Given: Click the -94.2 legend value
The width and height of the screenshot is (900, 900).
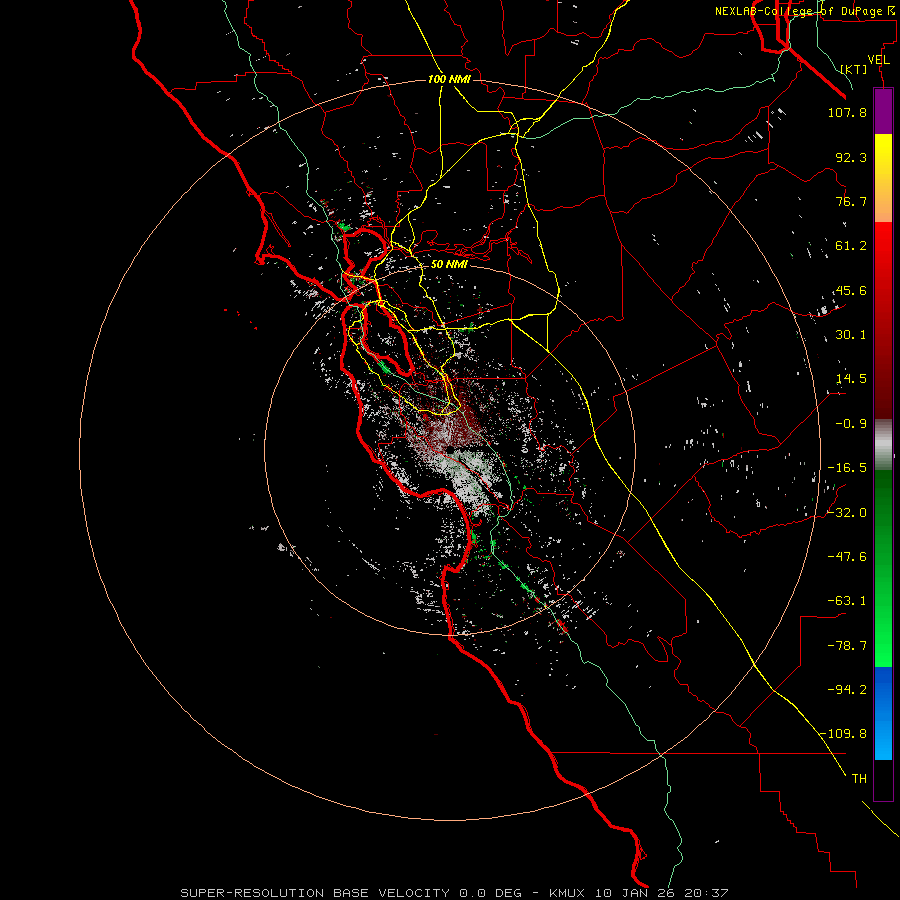Looking at the screenshot, I should (x=847, y=689).
